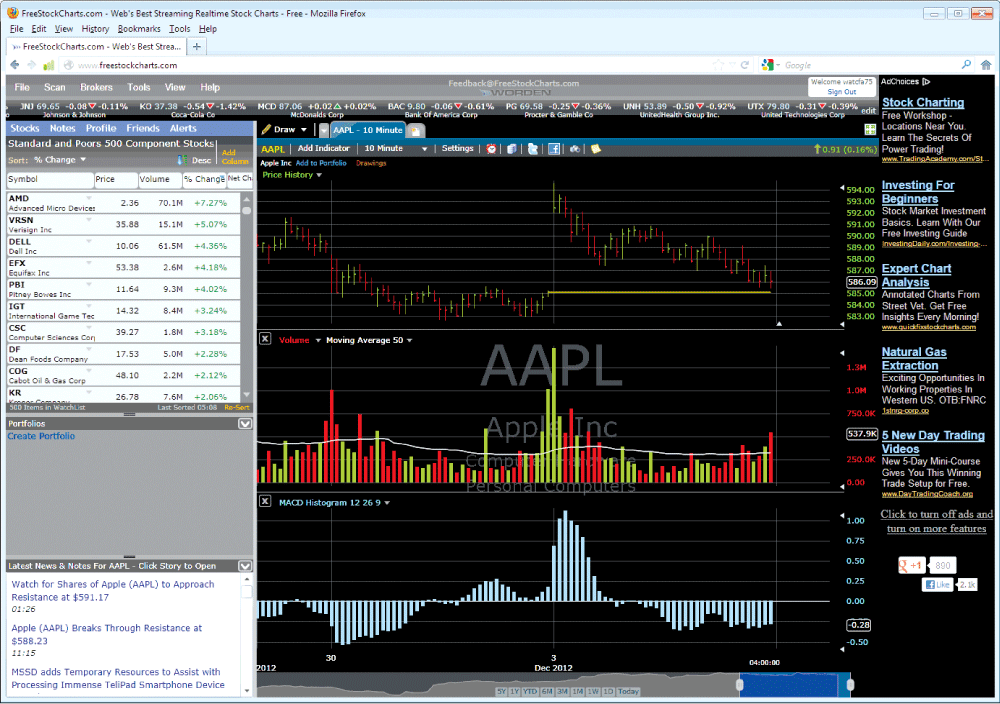Toggle Desc sort order

[201, 160]
